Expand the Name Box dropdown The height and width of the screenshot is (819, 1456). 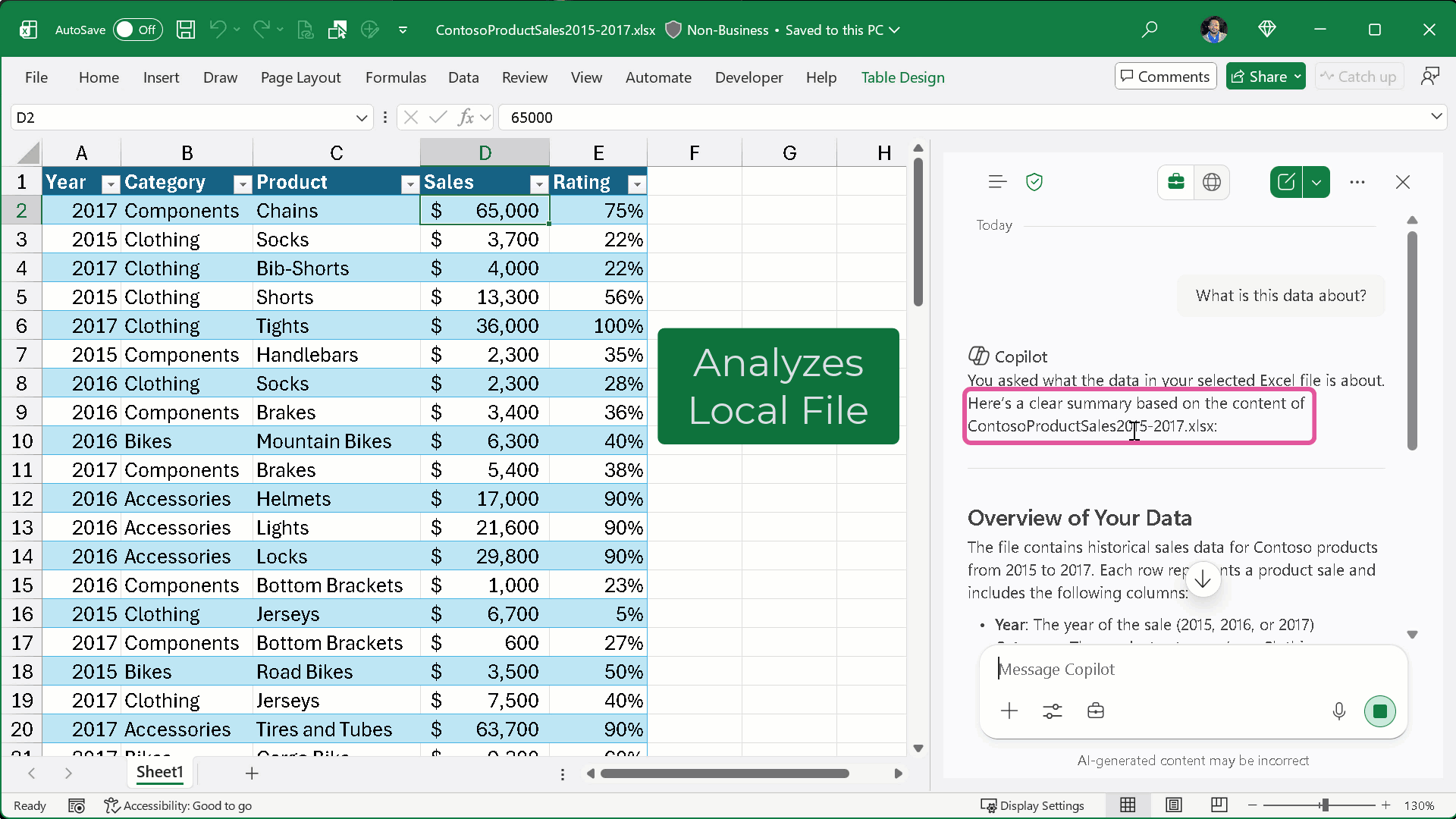(362, 118)
